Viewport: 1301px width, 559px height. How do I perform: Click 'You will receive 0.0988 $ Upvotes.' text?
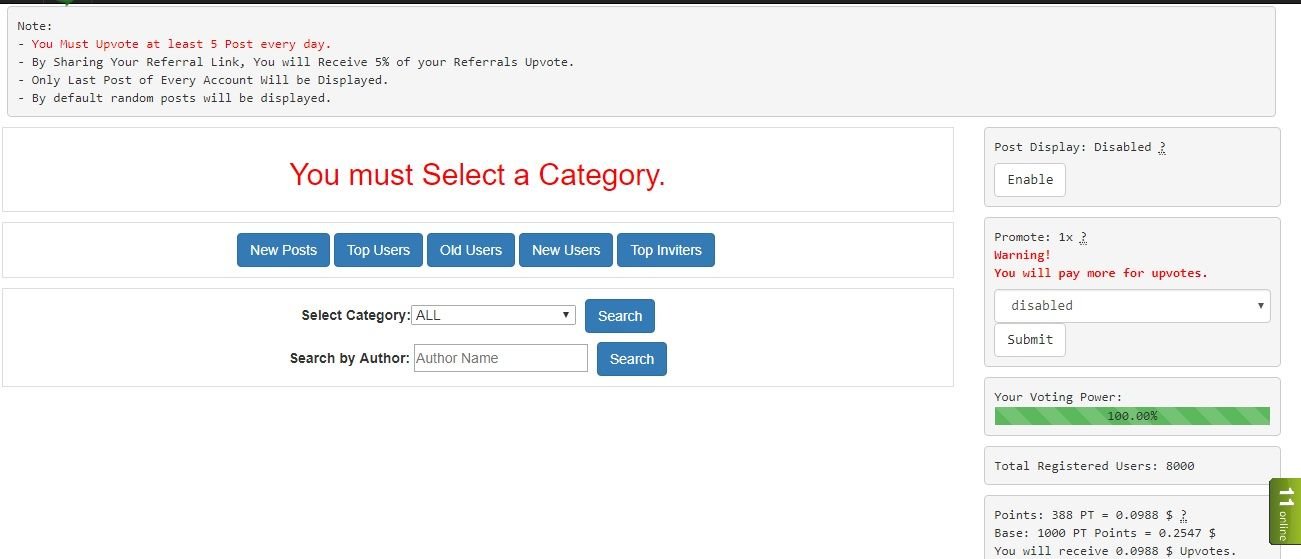tap(1115, 552)
